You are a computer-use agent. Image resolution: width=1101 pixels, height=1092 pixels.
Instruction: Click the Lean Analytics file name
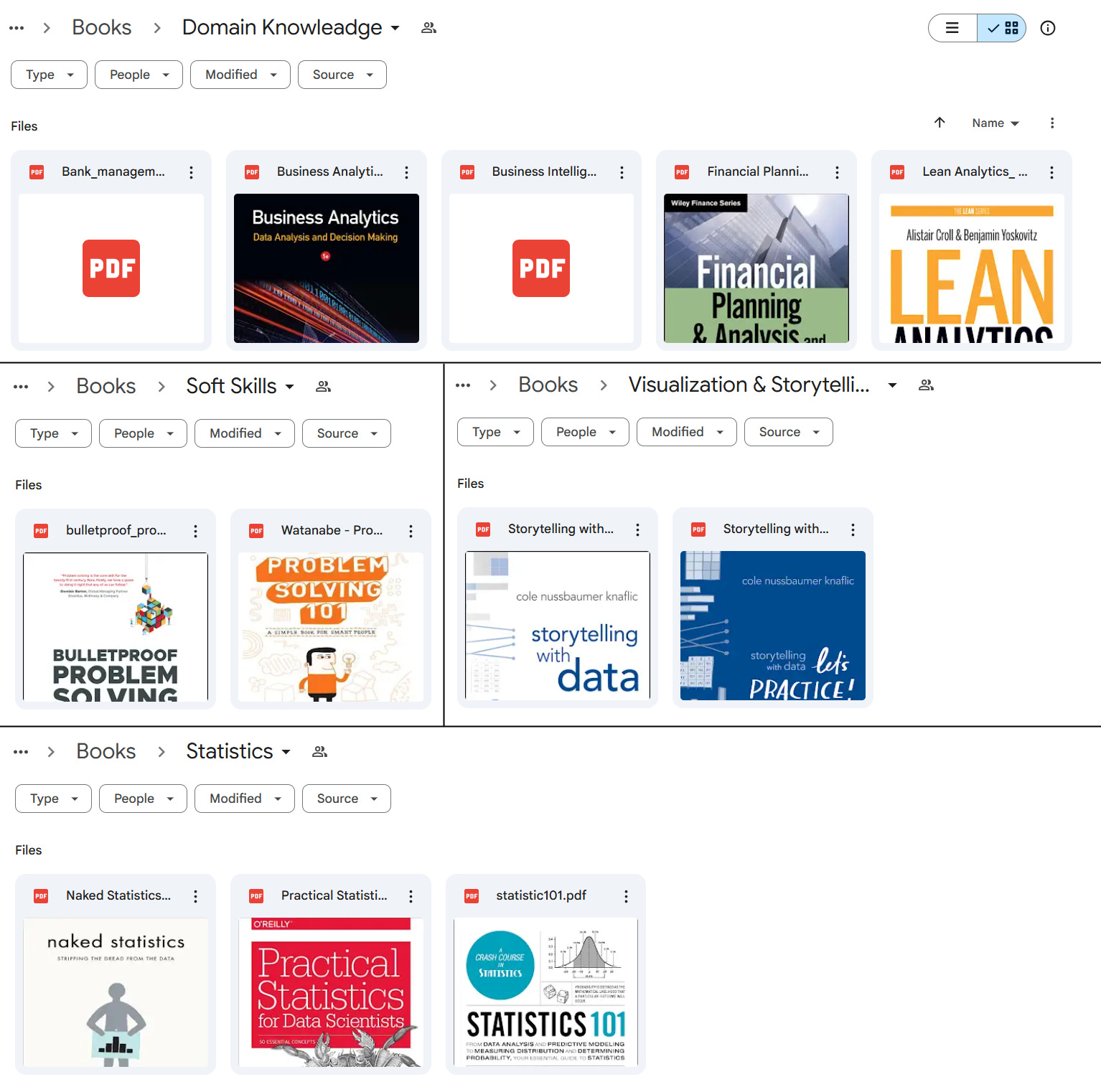[x=975, y=171]
